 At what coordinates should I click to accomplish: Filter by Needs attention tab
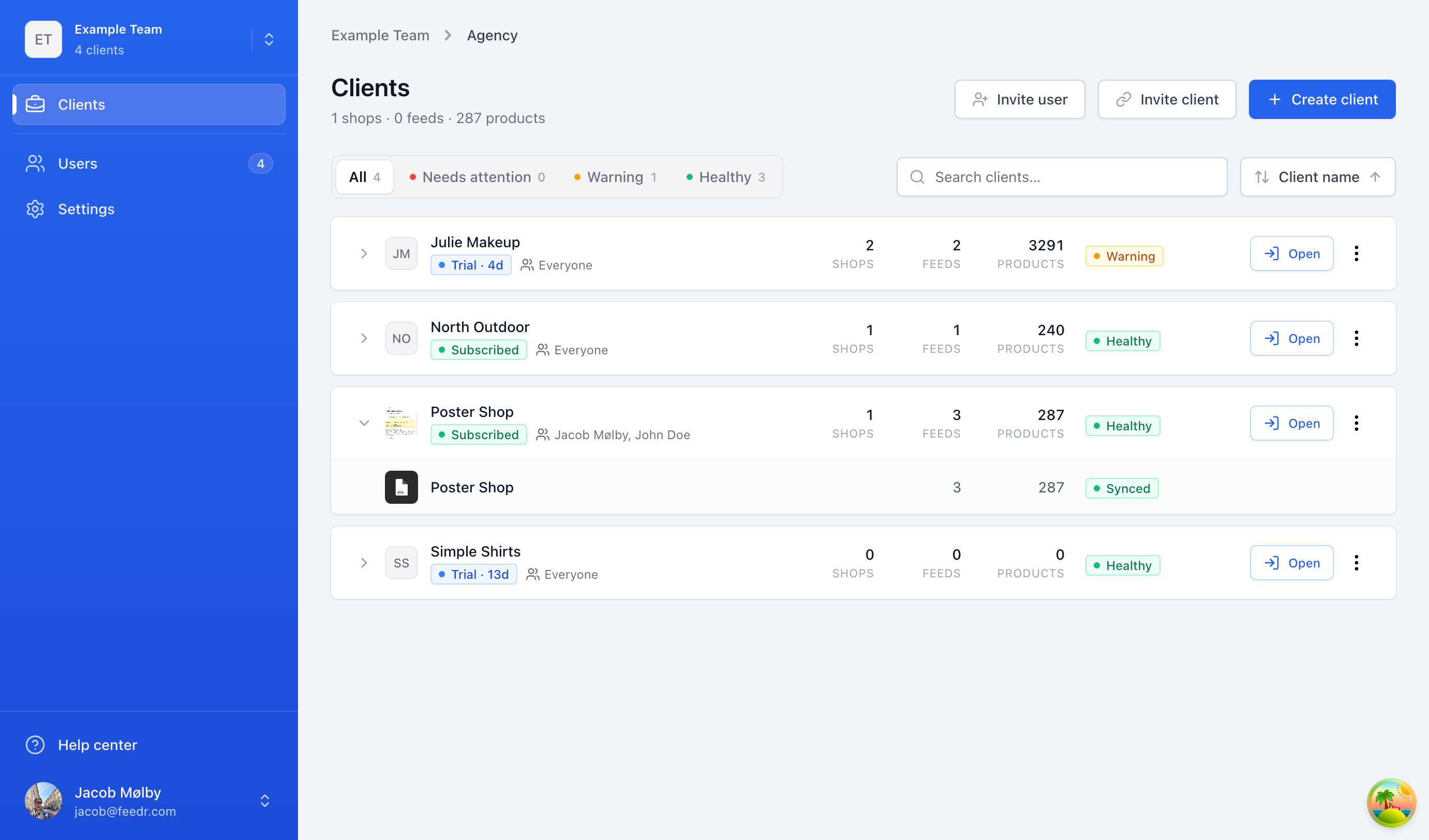477,177
